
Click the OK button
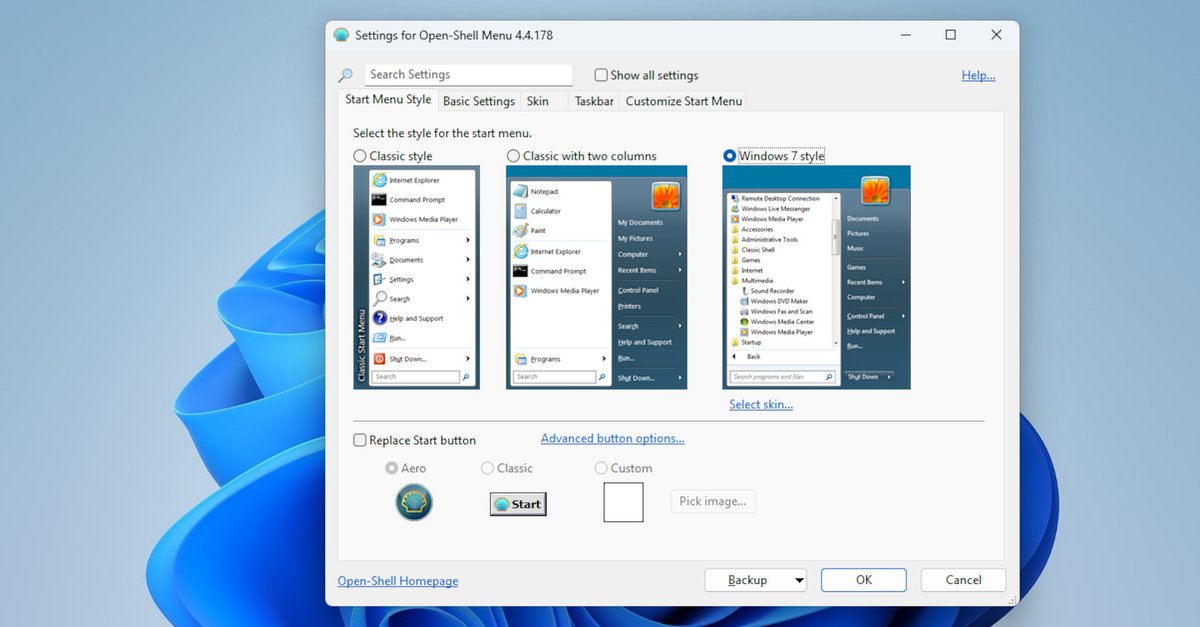pyautogui.click(x=864, y=580)
